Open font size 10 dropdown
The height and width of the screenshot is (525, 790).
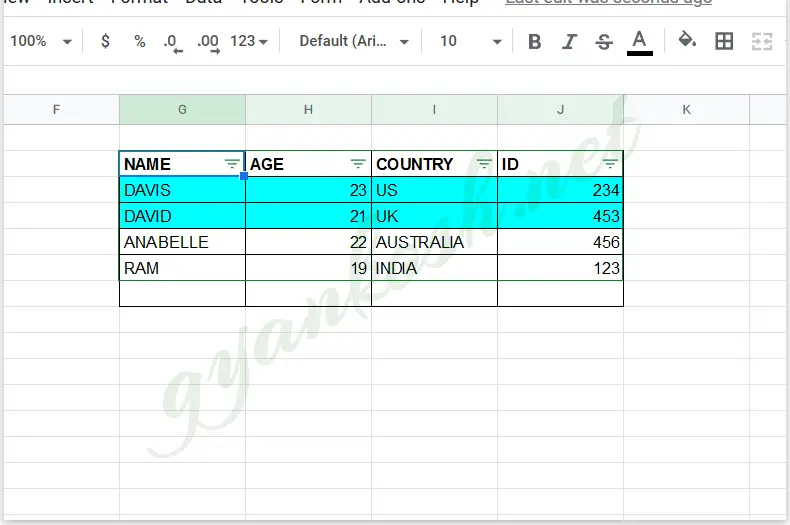point(471,41)
